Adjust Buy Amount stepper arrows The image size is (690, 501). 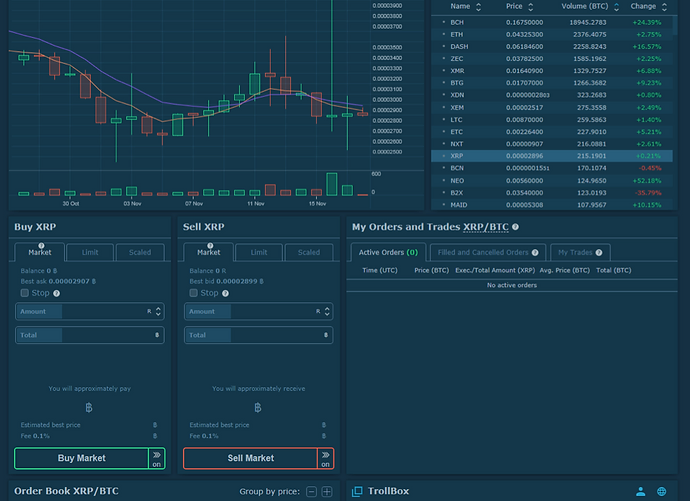158,311
